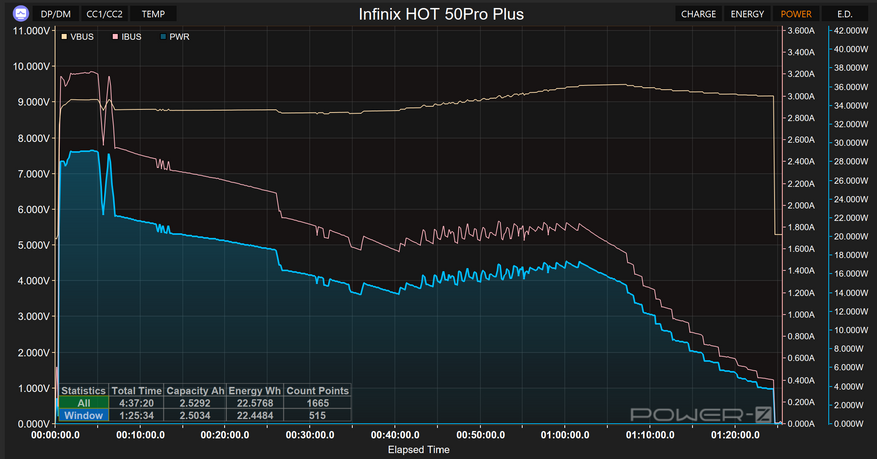Open the TEMP tab
The height and width of the screenshot is (459, 877).
pos(153,14)
